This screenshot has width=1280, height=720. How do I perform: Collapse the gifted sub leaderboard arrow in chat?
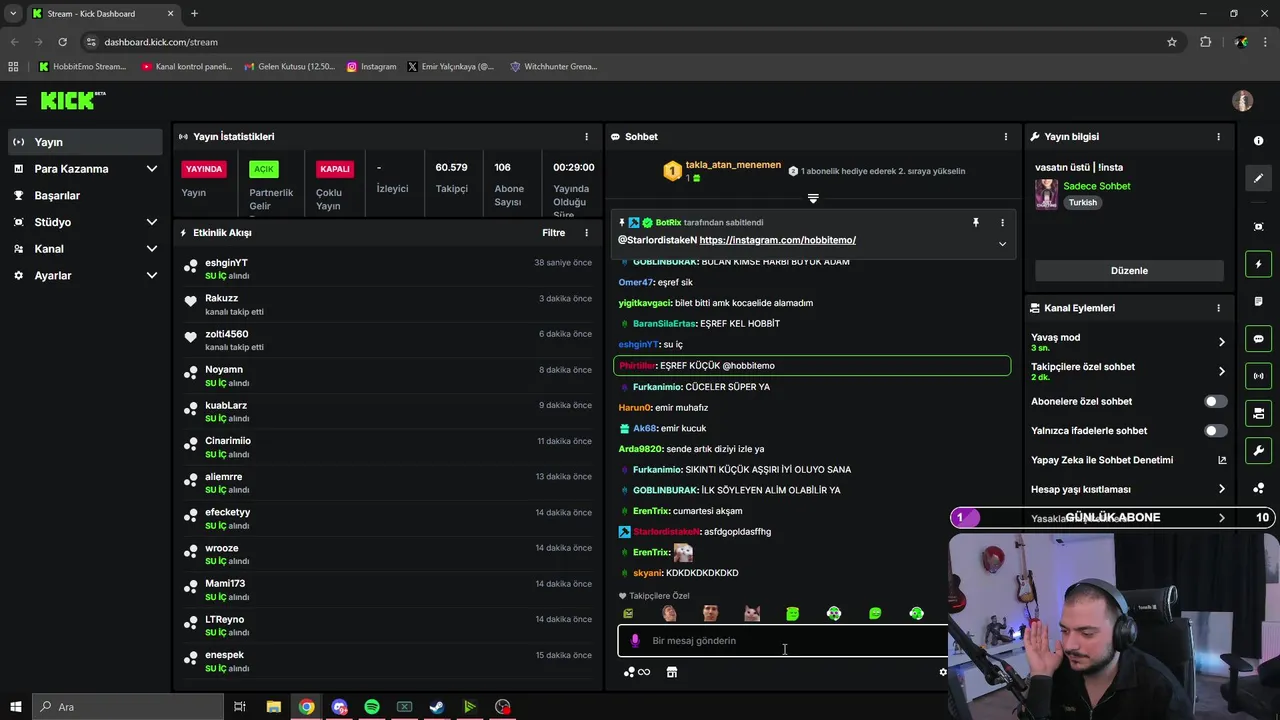(813, 199)
